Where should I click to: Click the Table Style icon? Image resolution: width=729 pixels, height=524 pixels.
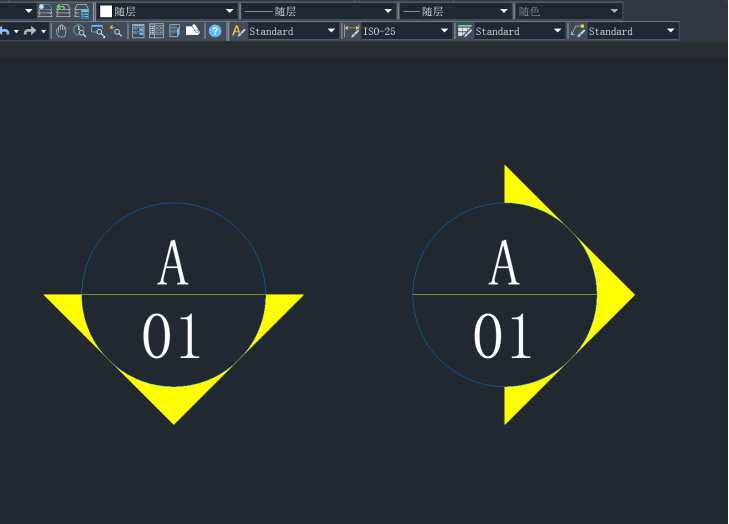[464, 31]
